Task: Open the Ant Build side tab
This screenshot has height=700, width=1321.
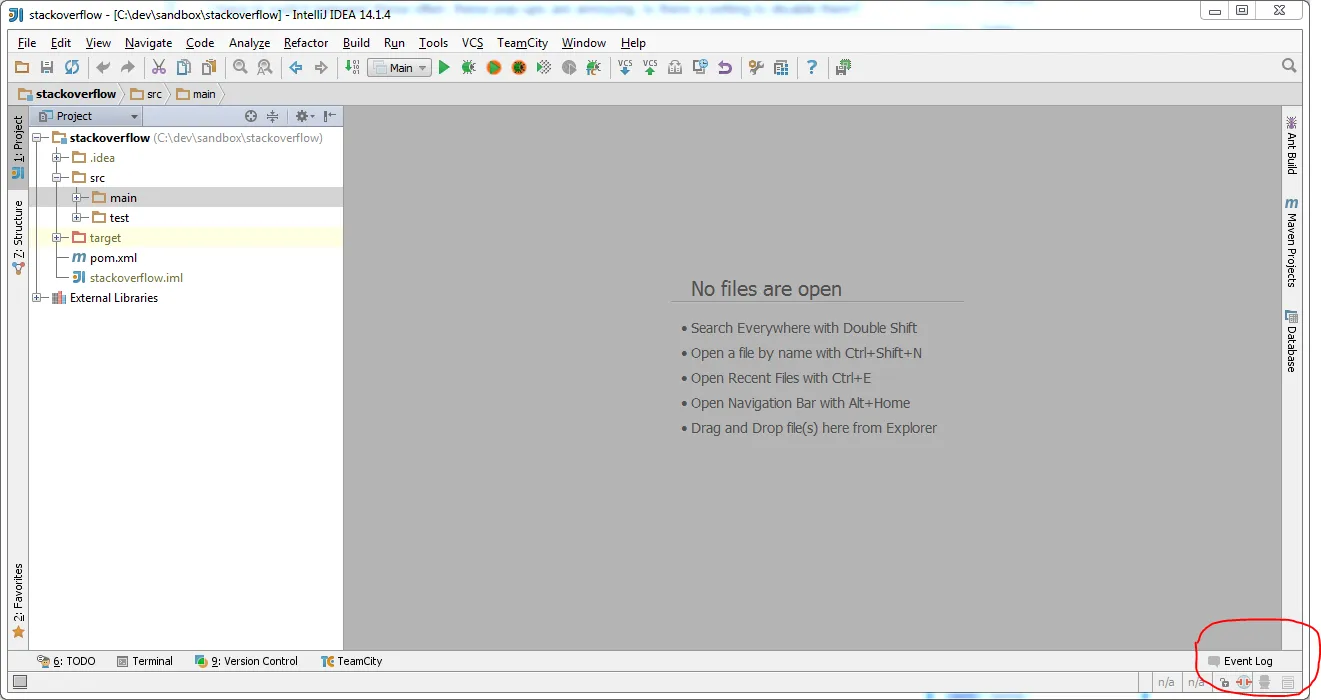Action: pyautogui.click(x=1291, y=145)
